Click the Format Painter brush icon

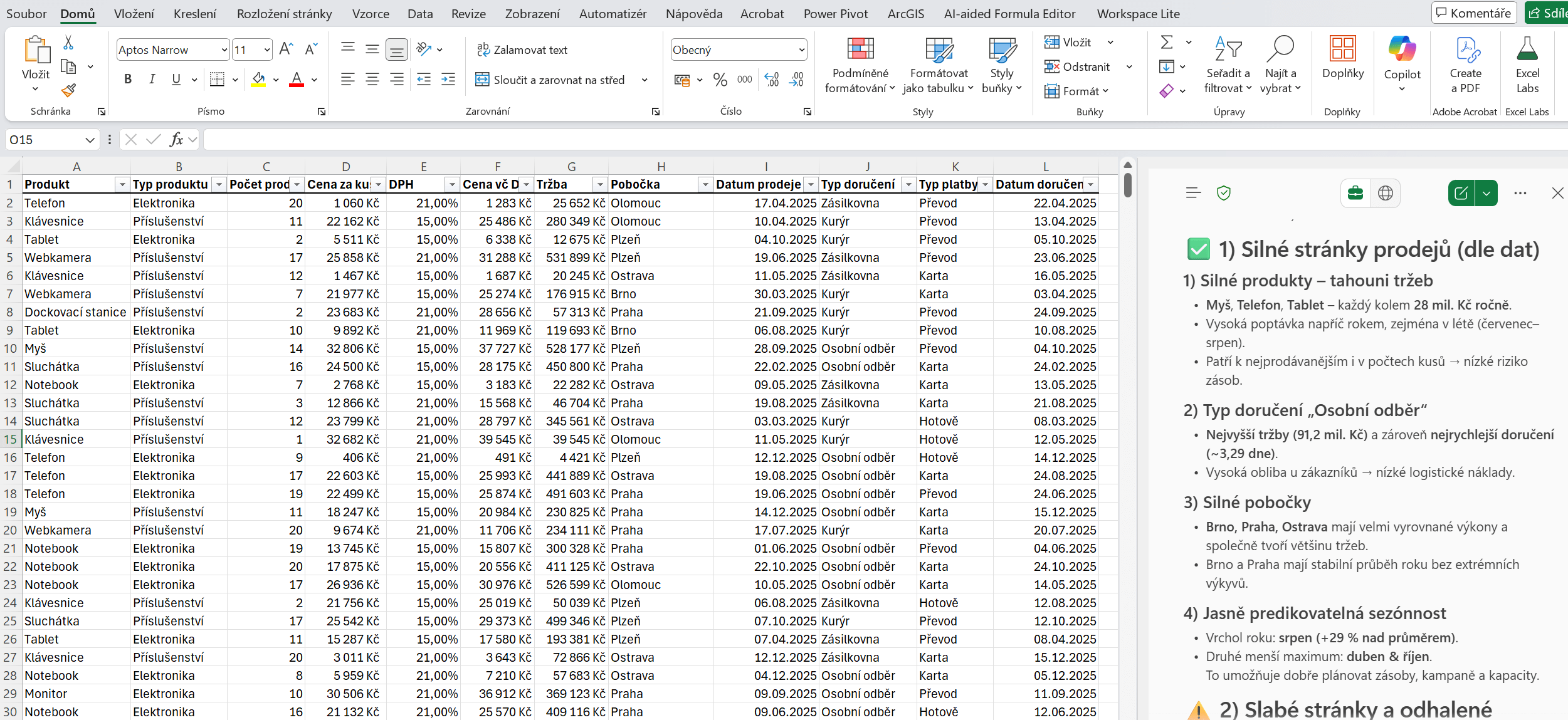coord(68,91)
